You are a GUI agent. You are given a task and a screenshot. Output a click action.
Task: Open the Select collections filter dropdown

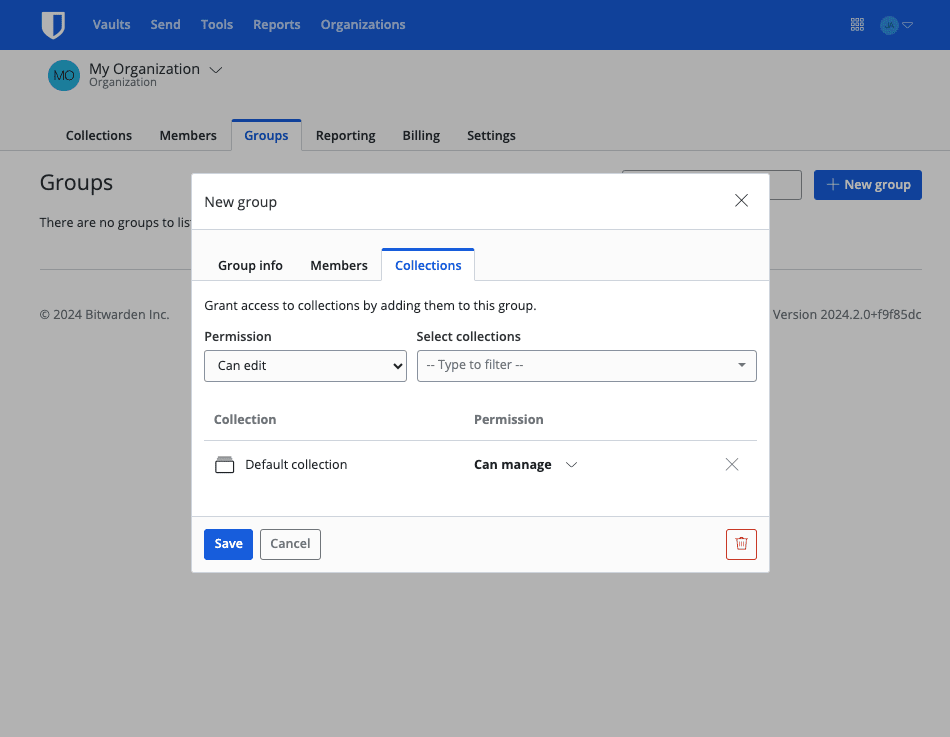click(586, 366)
